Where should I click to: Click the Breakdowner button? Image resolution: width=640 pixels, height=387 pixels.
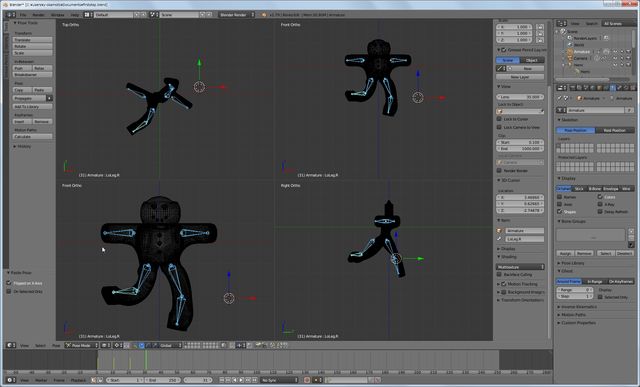(32, 75)
